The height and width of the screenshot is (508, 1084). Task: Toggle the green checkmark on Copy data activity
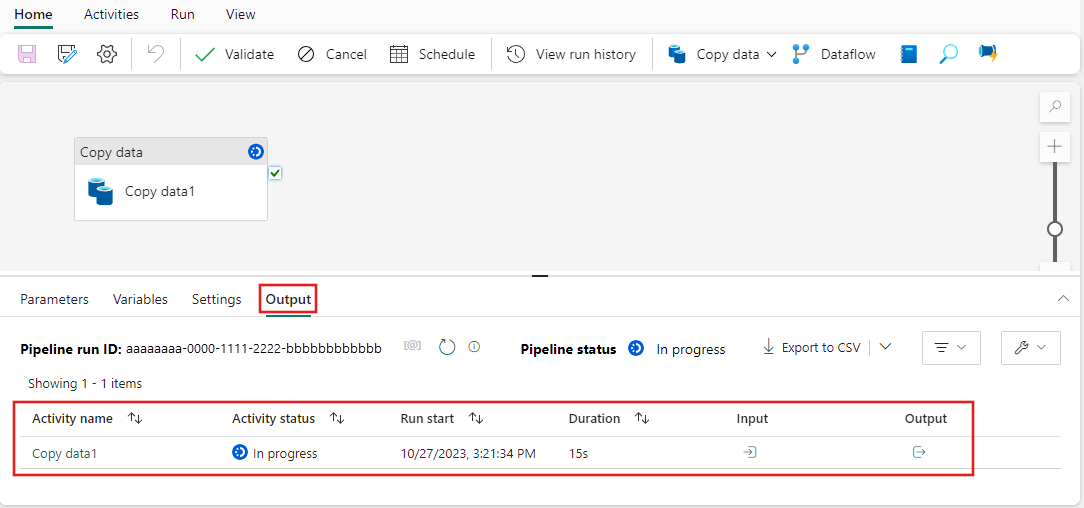pos(274,173)
